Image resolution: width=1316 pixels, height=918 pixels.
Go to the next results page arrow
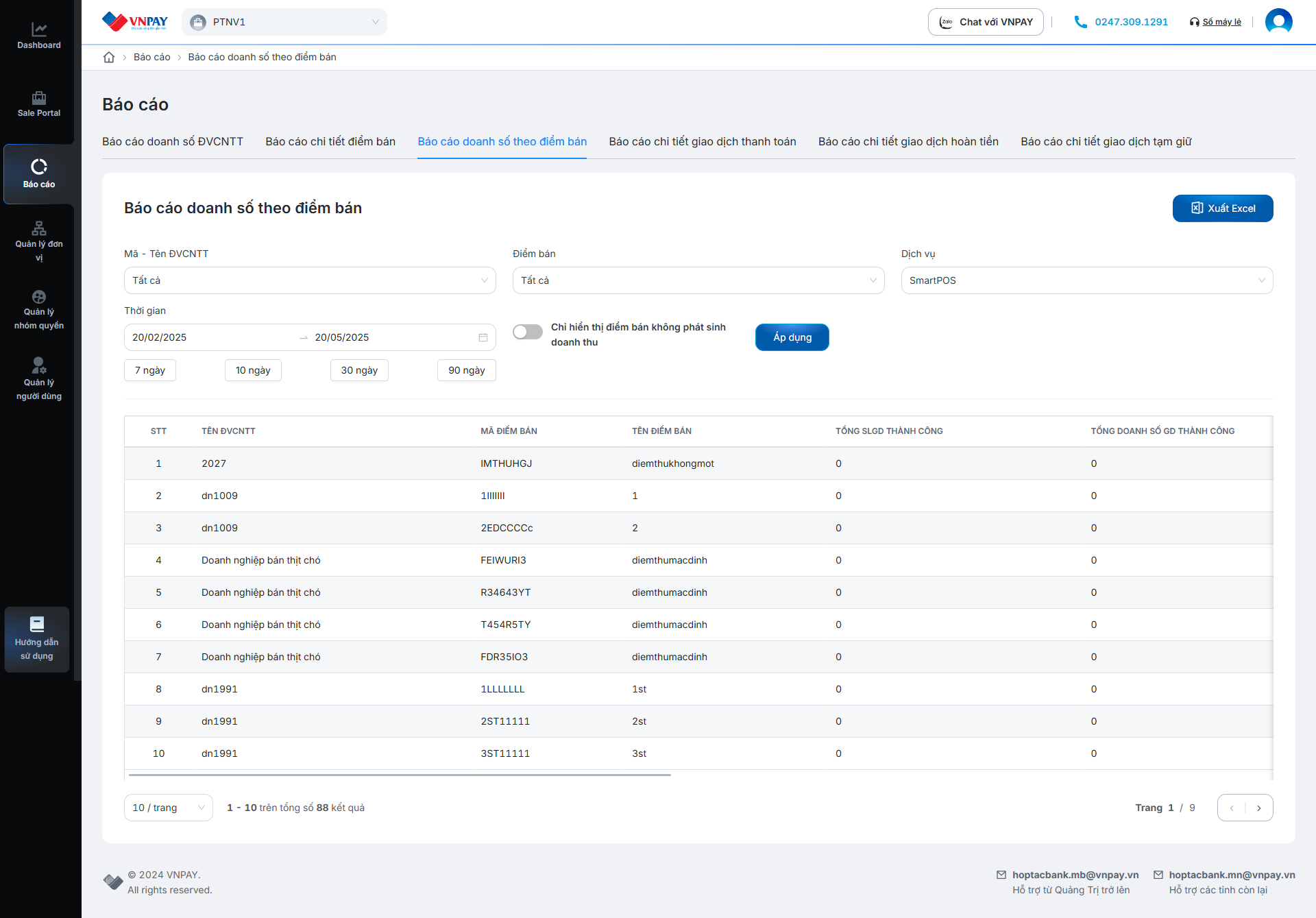(1259, 808)
